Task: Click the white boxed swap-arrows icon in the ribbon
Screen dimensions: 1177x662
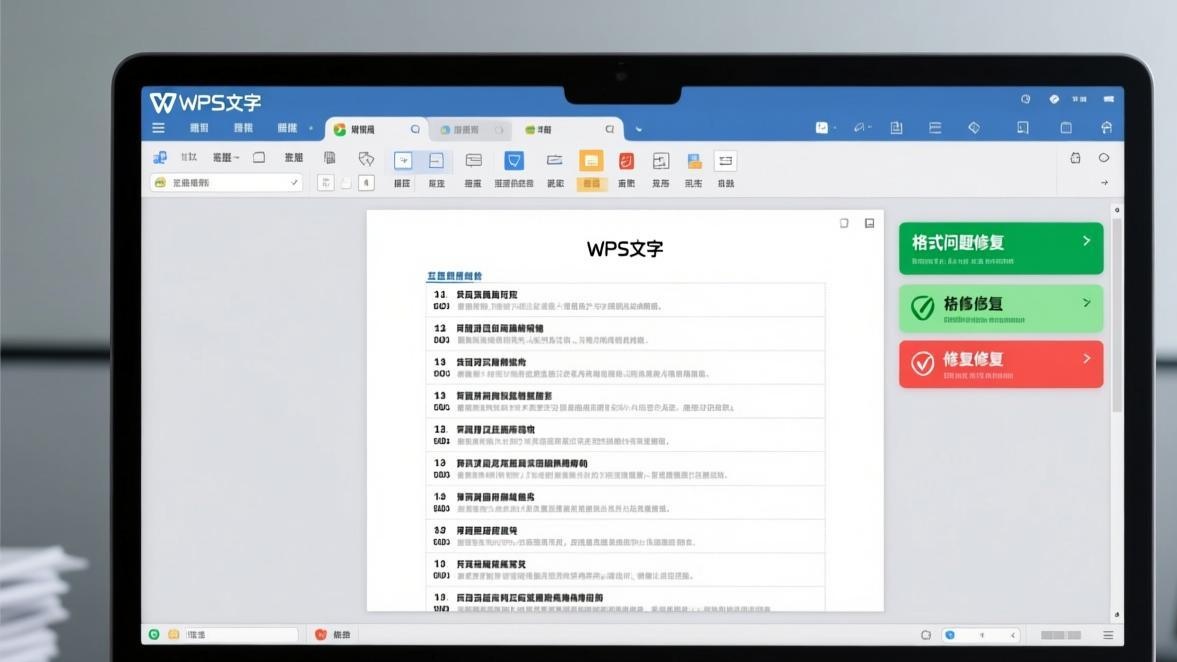Action: click(x=726, y=161)
